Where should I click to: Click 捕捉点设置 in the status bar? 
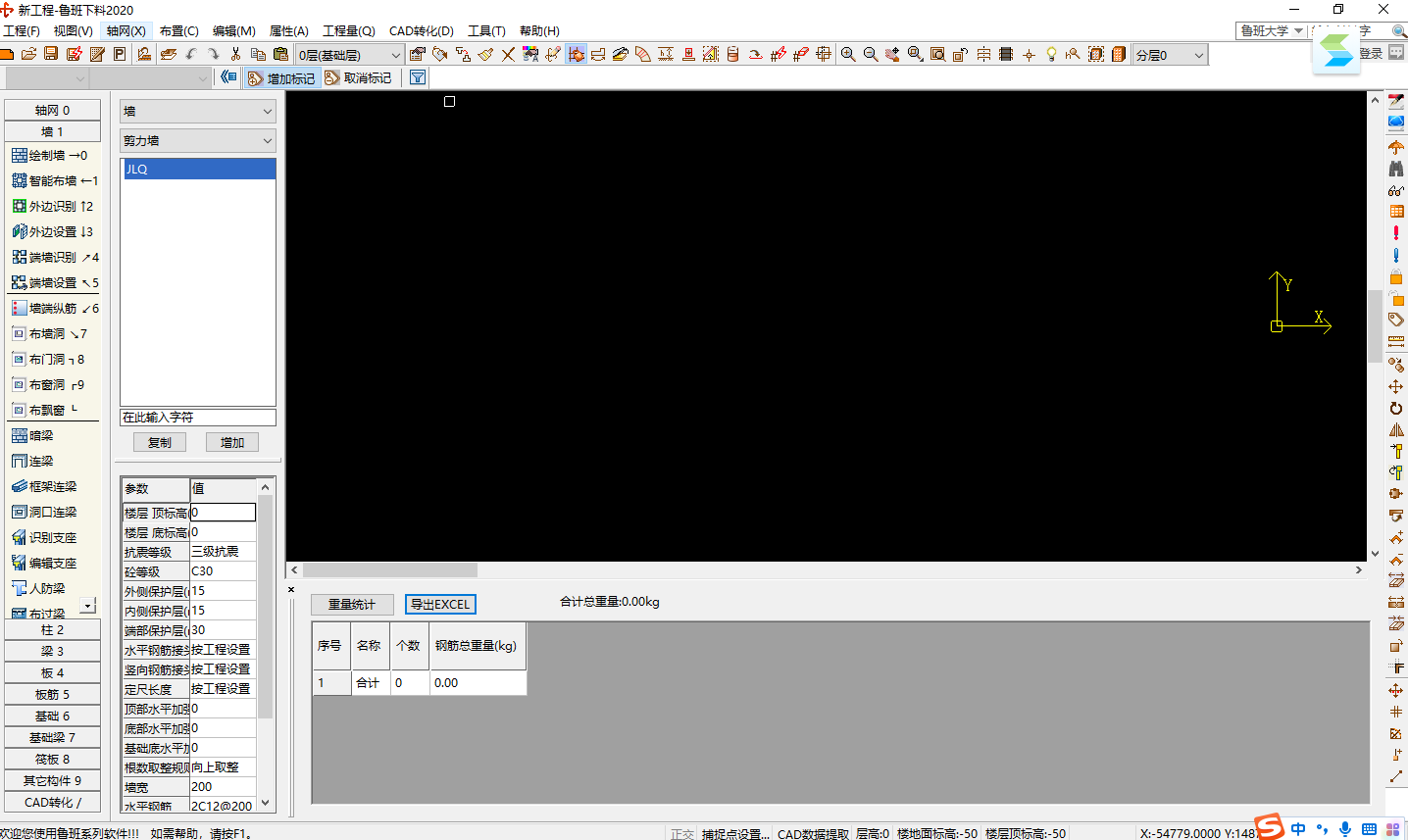[735, 834]
